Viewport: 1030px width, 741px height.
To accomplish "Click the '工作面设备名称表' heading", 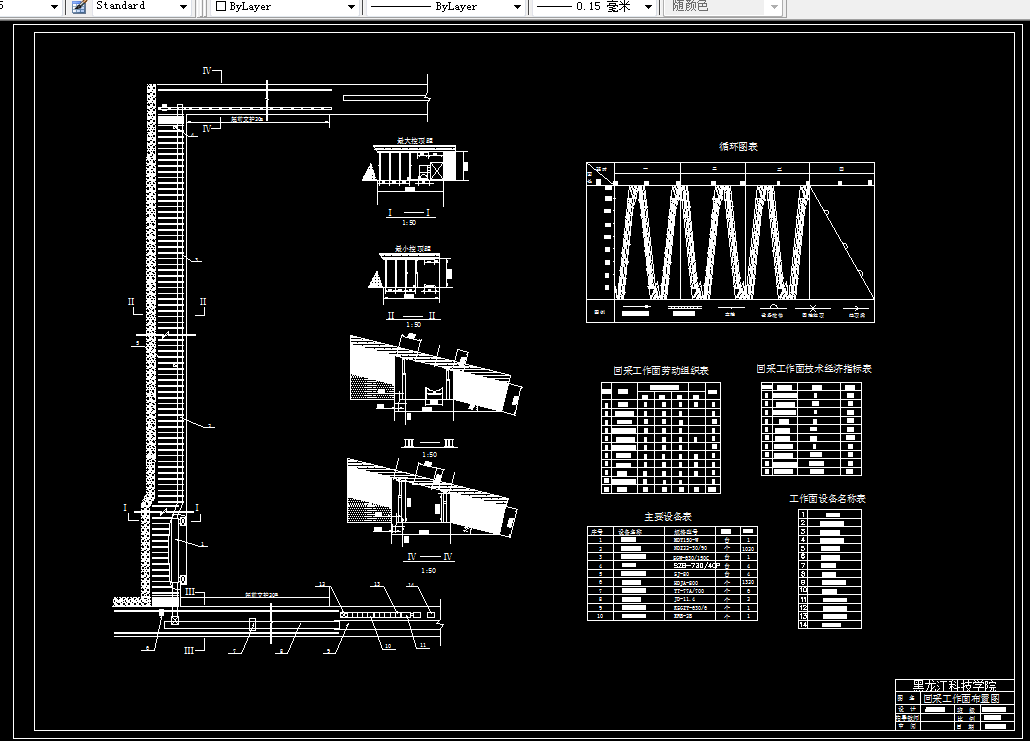I will coord(827,499).
